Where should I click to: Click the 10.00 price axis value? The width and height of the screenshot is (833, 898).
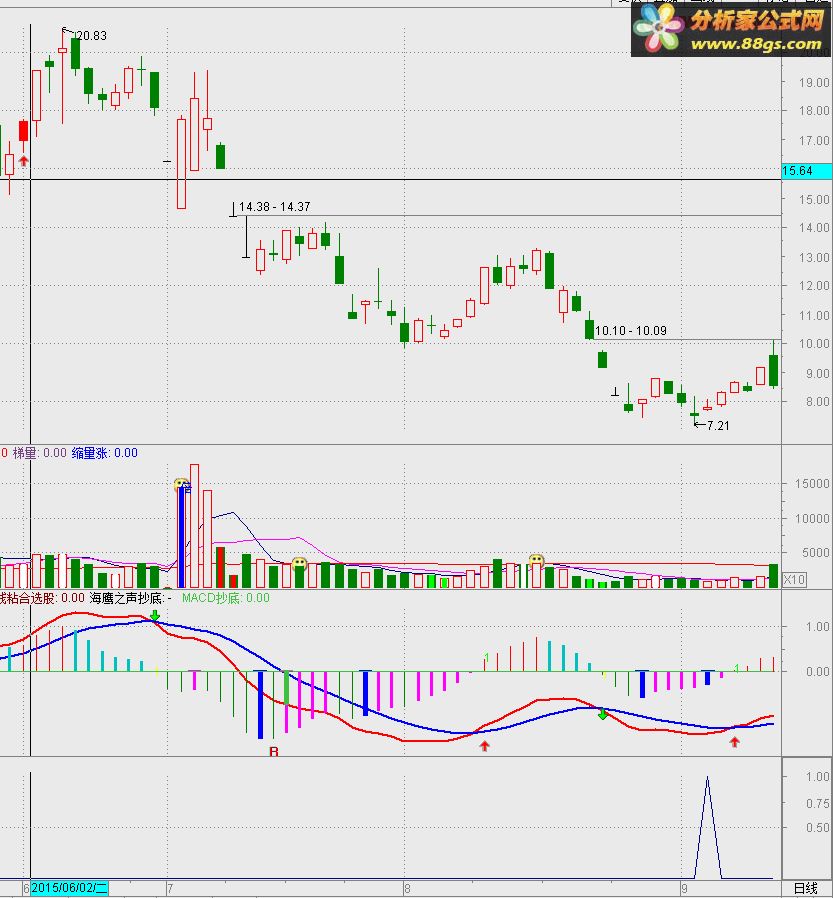pyautogui.click(x=814, y=344)
